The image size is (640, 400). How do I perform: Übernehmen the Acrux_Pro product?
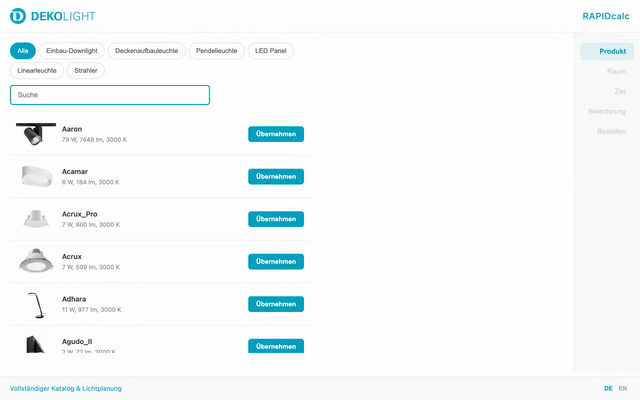(276, 219)
